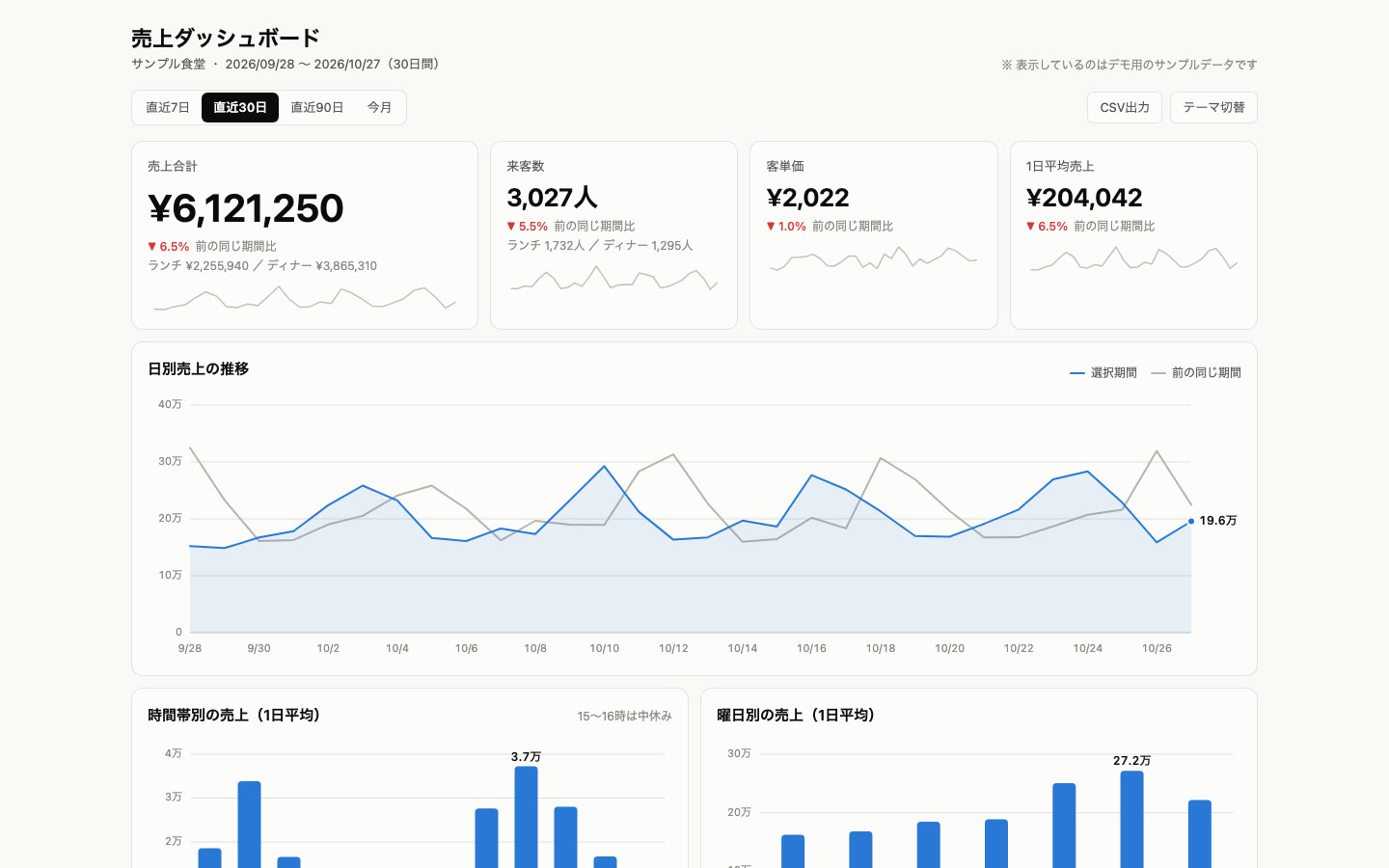This screenshot has width=1389, height=868.
Task: Switch to the 直近90日 period tab
Action: tap(317, 107)
